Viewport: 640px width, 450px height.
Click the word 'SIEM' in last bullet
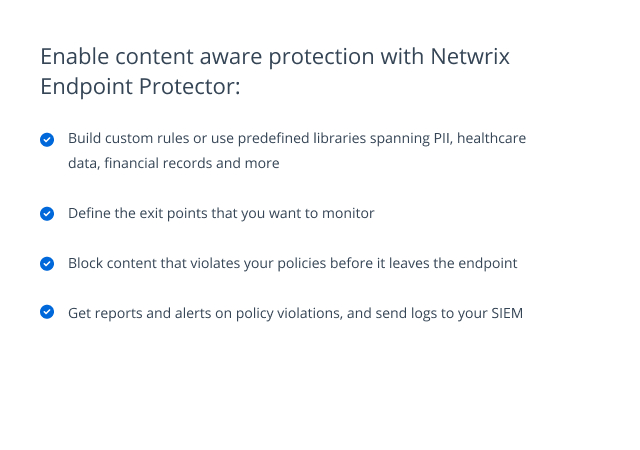coord(507,313)
